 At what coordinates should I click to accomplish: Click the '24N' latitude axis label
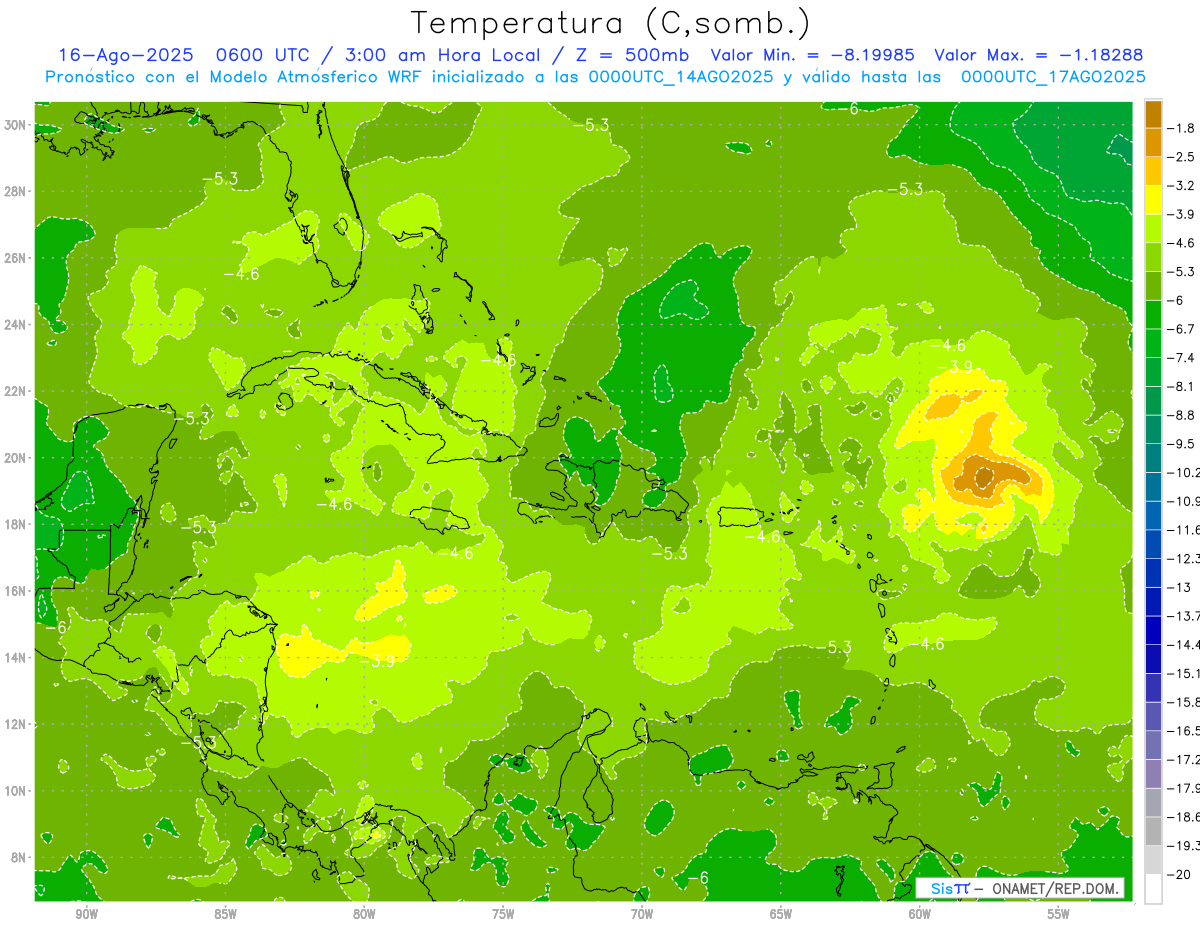(14, 325)
